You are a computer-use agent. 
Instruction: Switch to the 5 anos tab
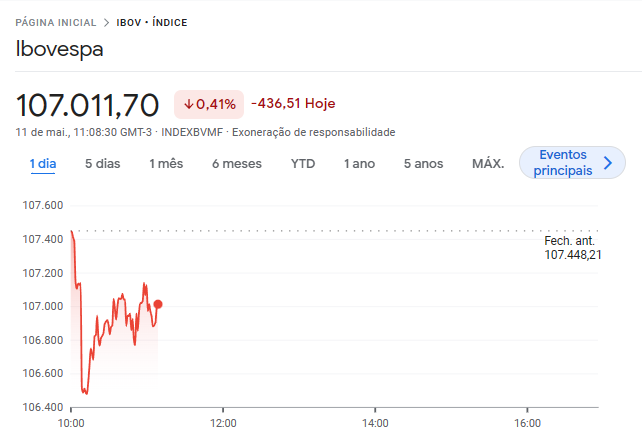423,163
